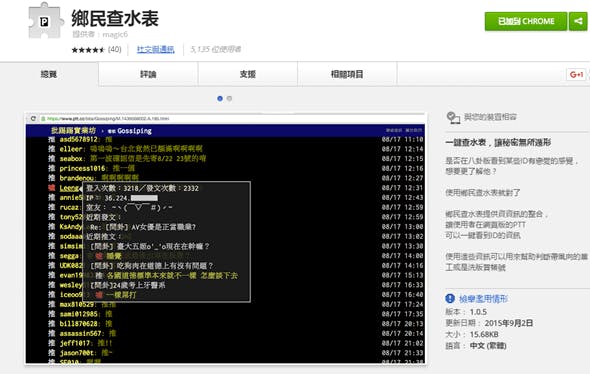Open the 支援 tab
This screenshot has height=374, width=590.
pos(248,74)
